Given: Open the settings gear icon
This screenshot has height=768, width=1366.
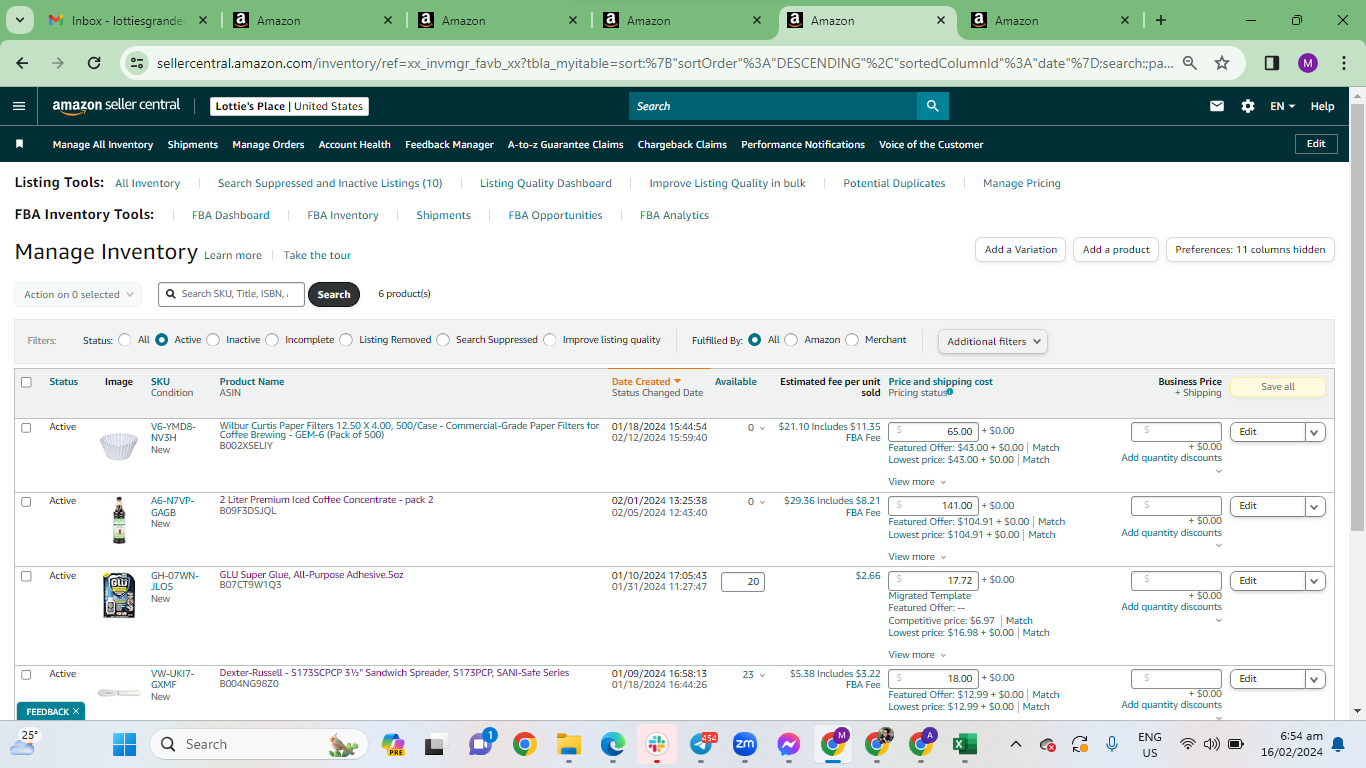Looking at the screenshot, I should [1248, 106].
